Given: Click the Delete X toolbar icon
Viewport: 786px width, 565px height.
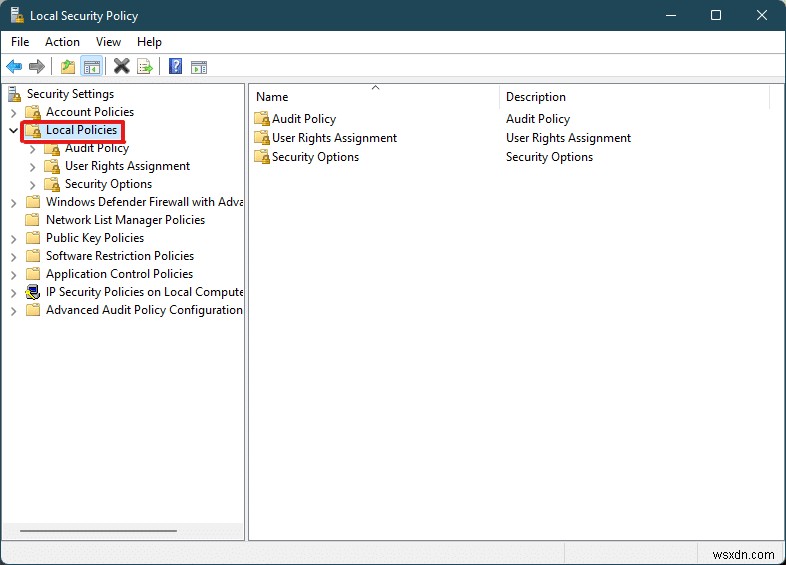Looking at the screenshot, I should [121, 66].
